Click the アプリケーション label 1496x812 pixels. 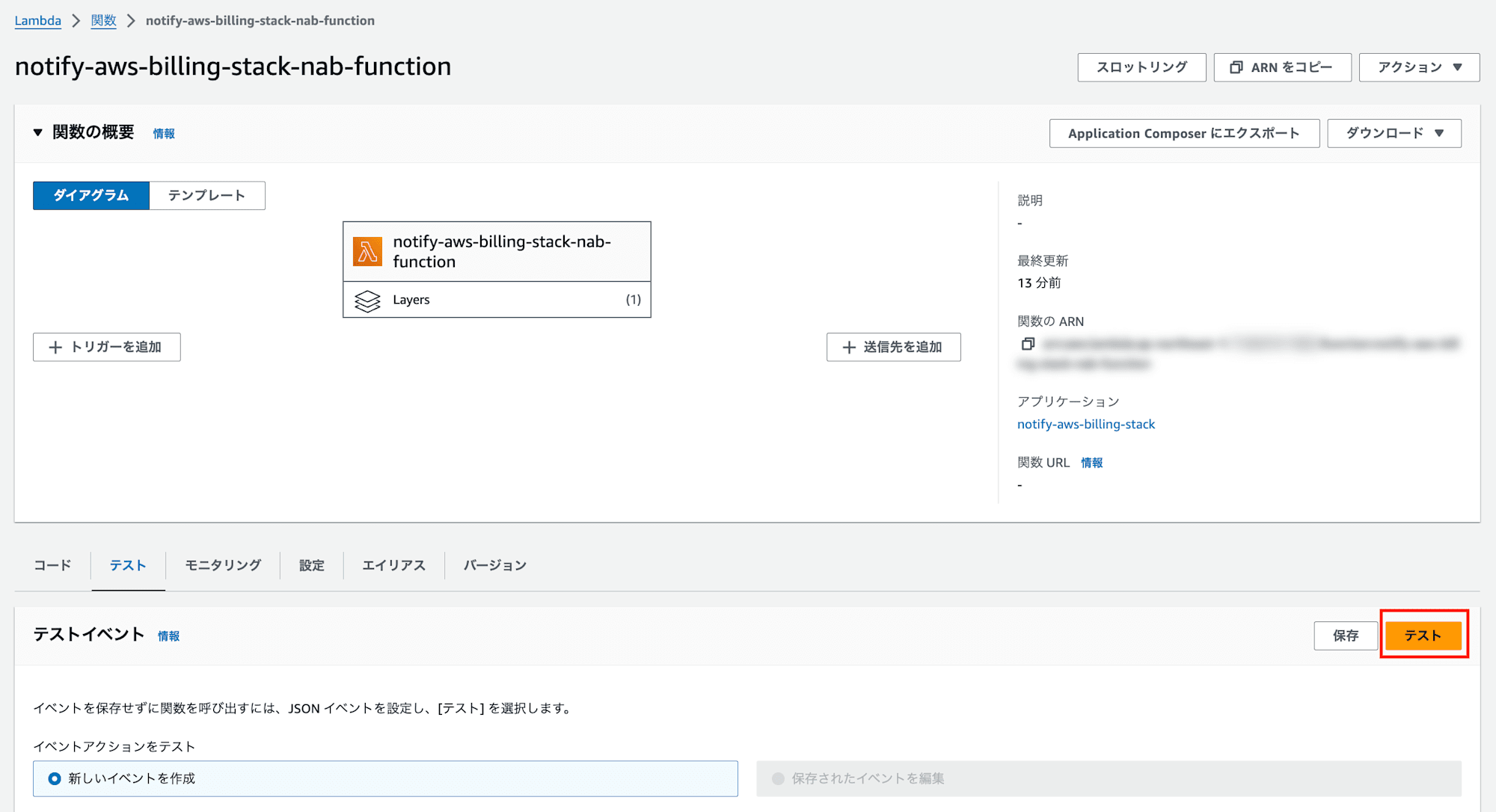[x=1068, y=402]
